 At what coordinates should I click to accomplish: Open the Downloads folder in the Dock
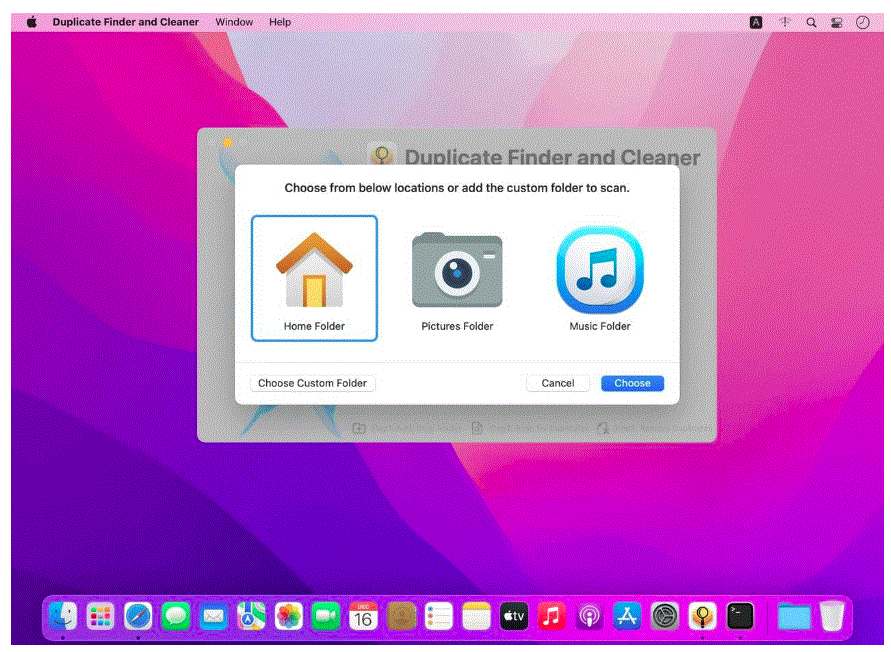click(x=793, y=616)
